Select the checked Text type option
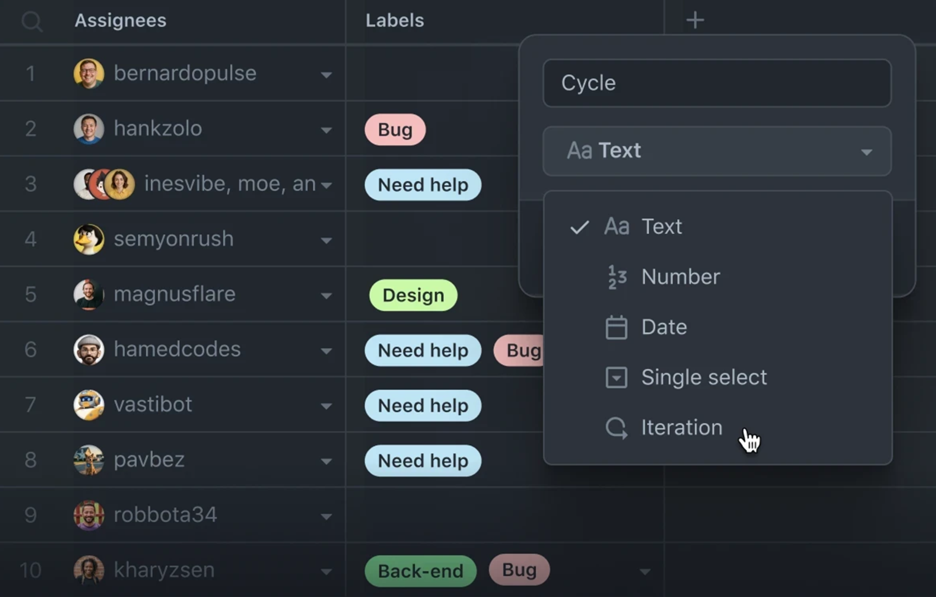Viewport: 936px width, 597px height. pos(718,227)
